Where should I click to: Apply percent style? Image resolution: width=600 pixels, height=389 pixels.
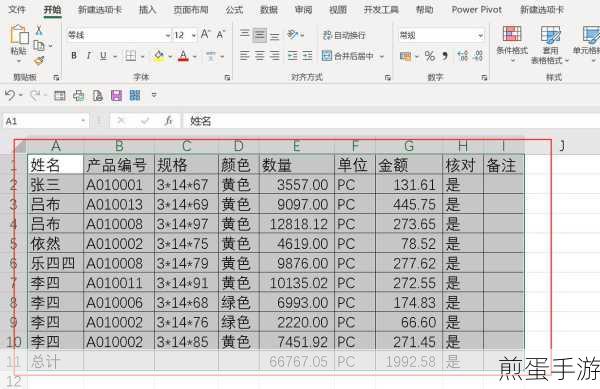tap(430, 56)
